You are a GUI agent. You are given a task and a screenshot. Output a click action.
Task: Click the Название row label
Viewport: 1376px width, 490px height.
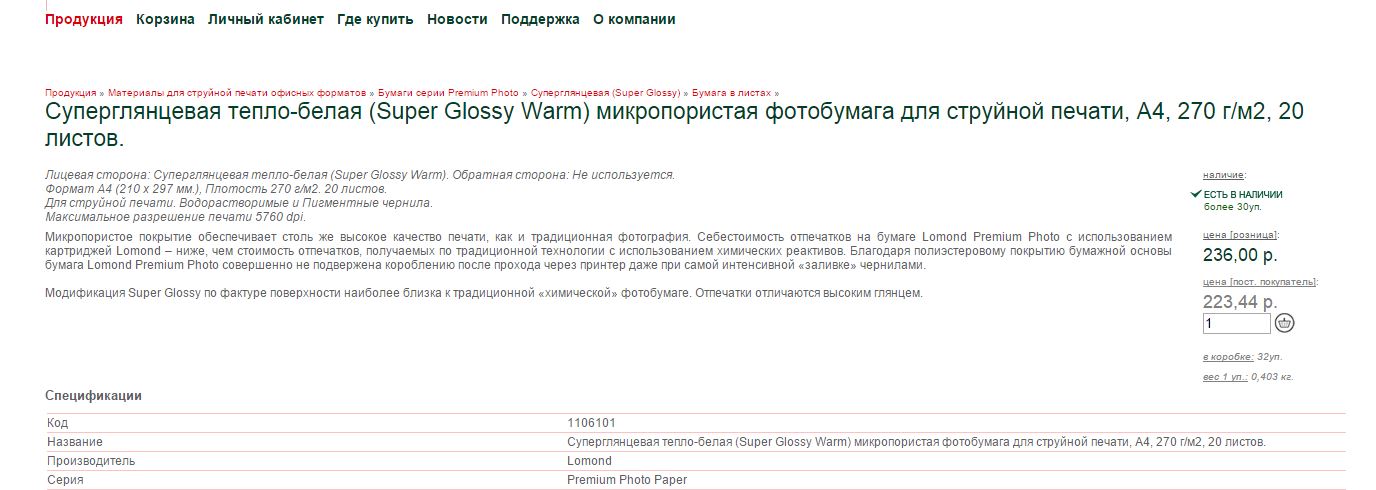point(75,442)
